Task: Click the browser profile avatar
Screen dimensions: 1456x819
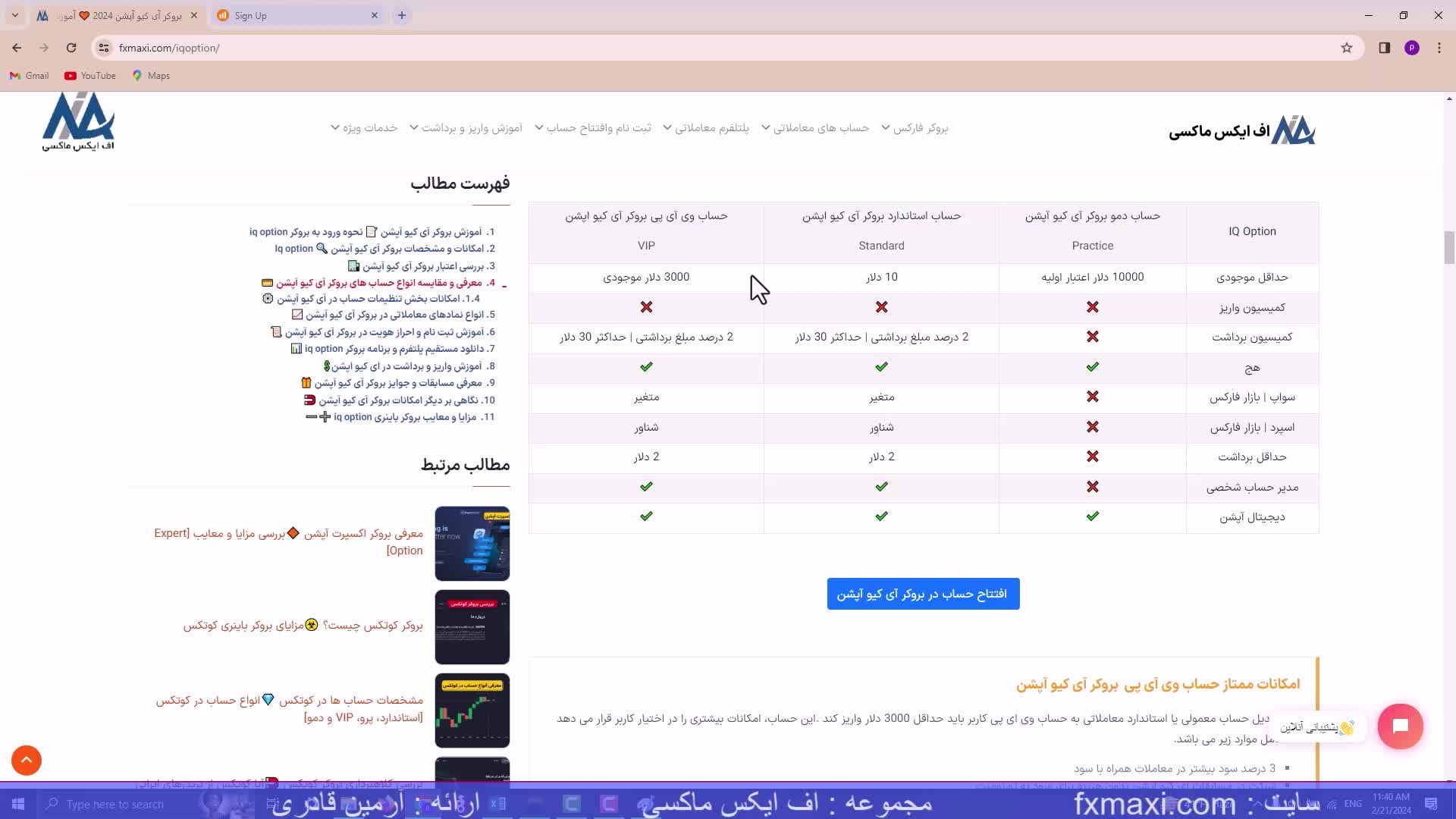Action: point(1411,47)
